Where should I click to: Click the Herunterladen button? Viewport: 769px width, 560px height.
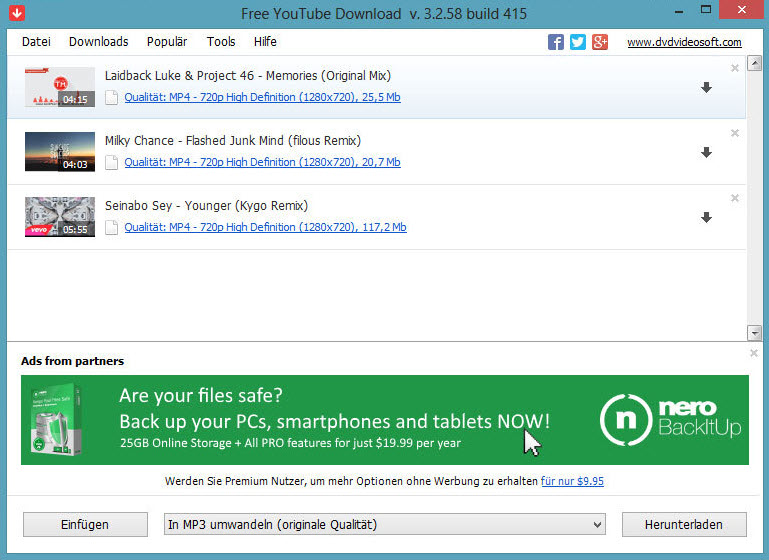point(684,525)
